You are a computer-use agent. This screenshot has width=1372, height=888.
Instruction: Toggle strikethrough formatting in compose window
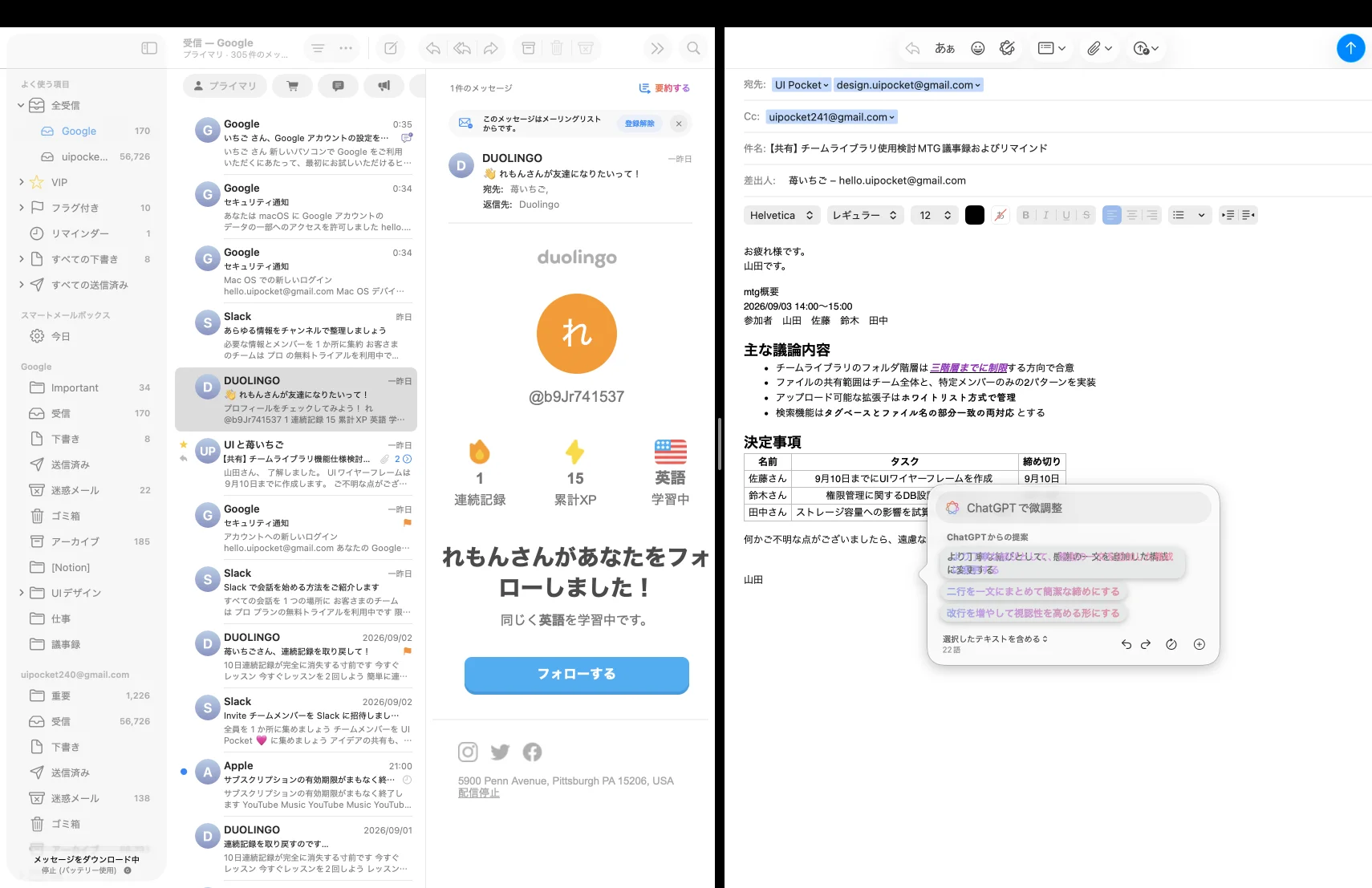[x=1086, y=215]
